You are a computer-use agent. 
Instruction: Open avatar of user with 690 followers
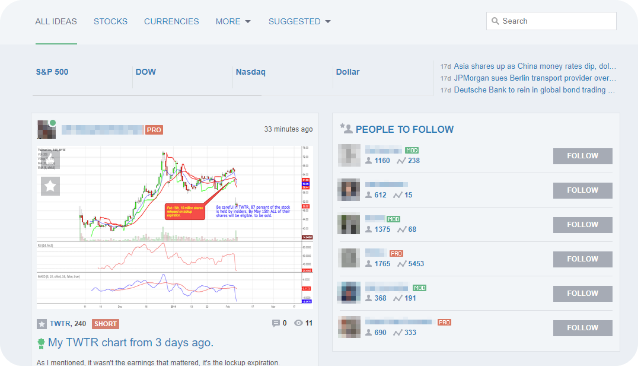(349, 327)
